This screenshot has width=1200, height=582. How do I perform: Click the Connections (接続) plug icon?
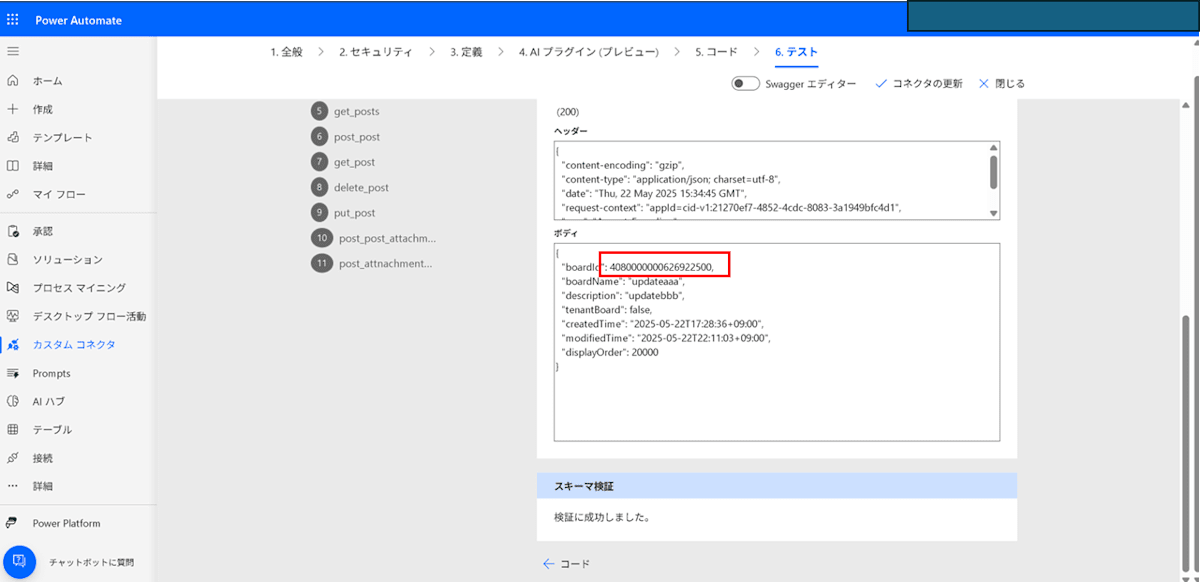coord(13,458)
